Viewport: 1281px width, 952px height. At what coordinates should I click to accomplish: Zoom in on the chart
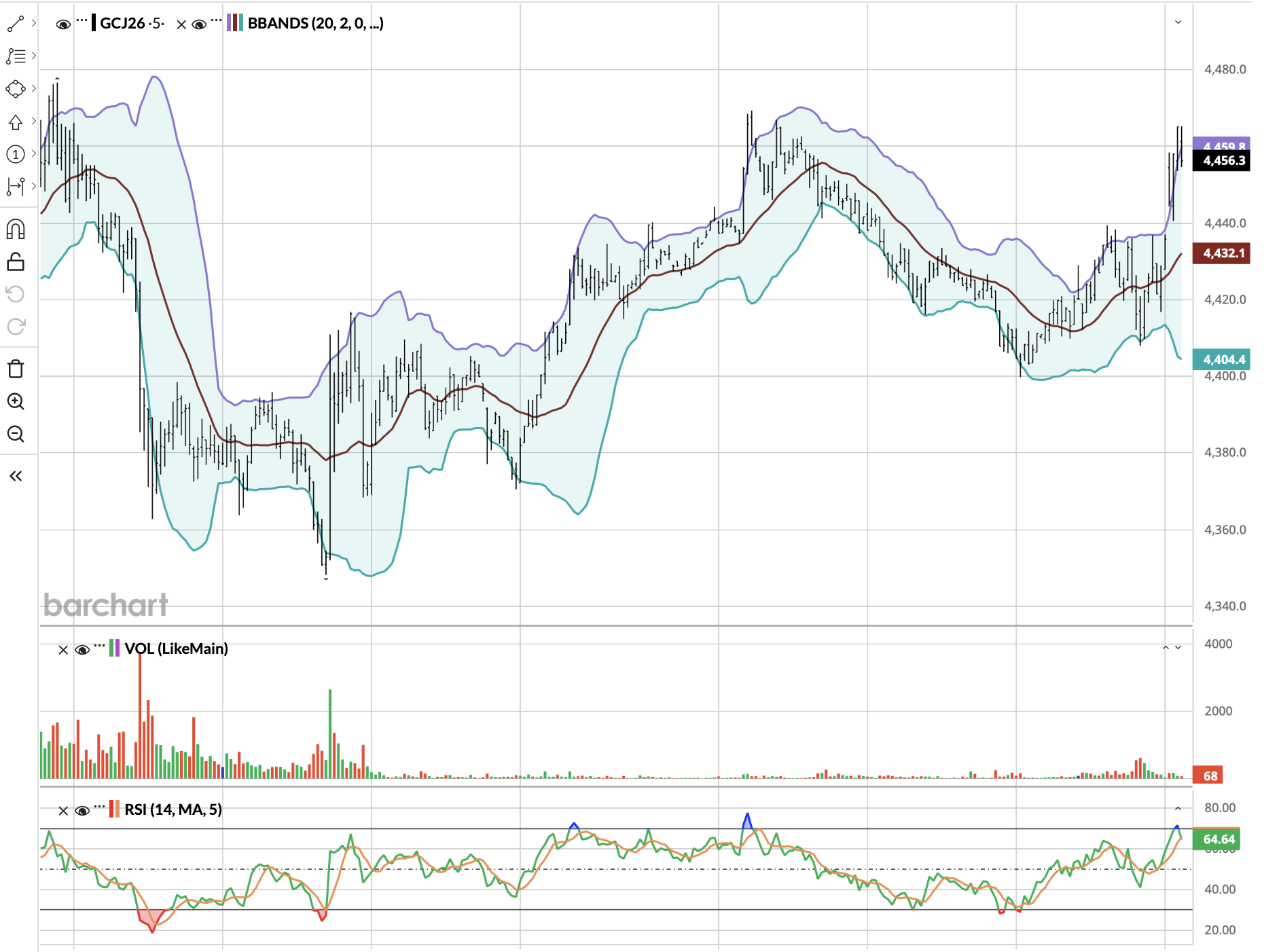16,401
